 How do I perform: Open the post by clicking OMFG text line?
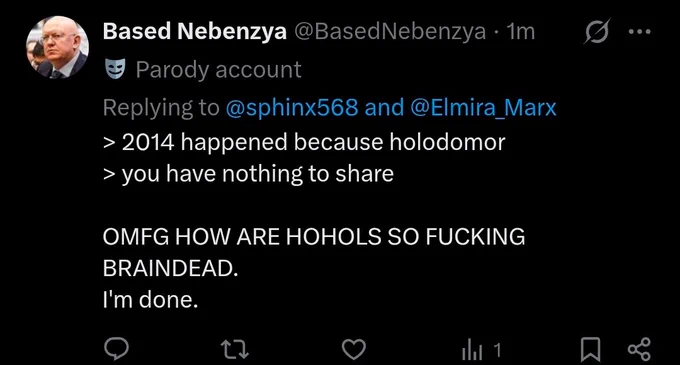click(x=314, y=237)
